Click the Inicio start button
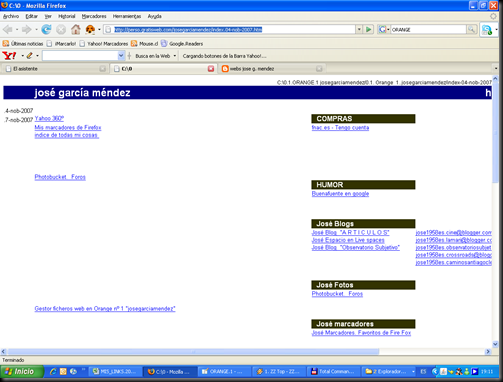 tap(22, 371)
